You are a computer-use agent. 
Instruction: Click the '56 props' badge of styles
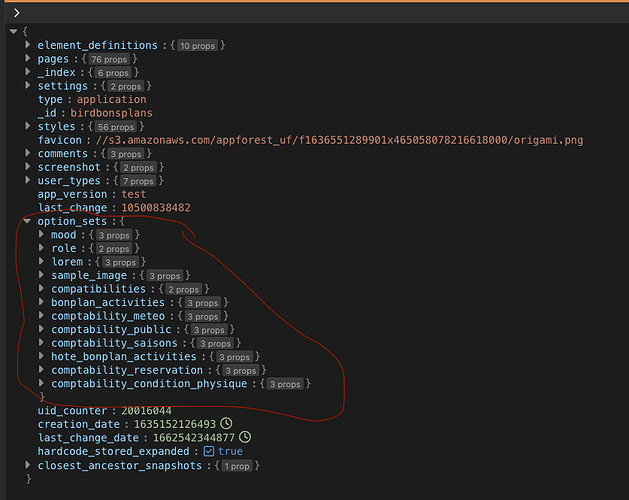point(116,127)
